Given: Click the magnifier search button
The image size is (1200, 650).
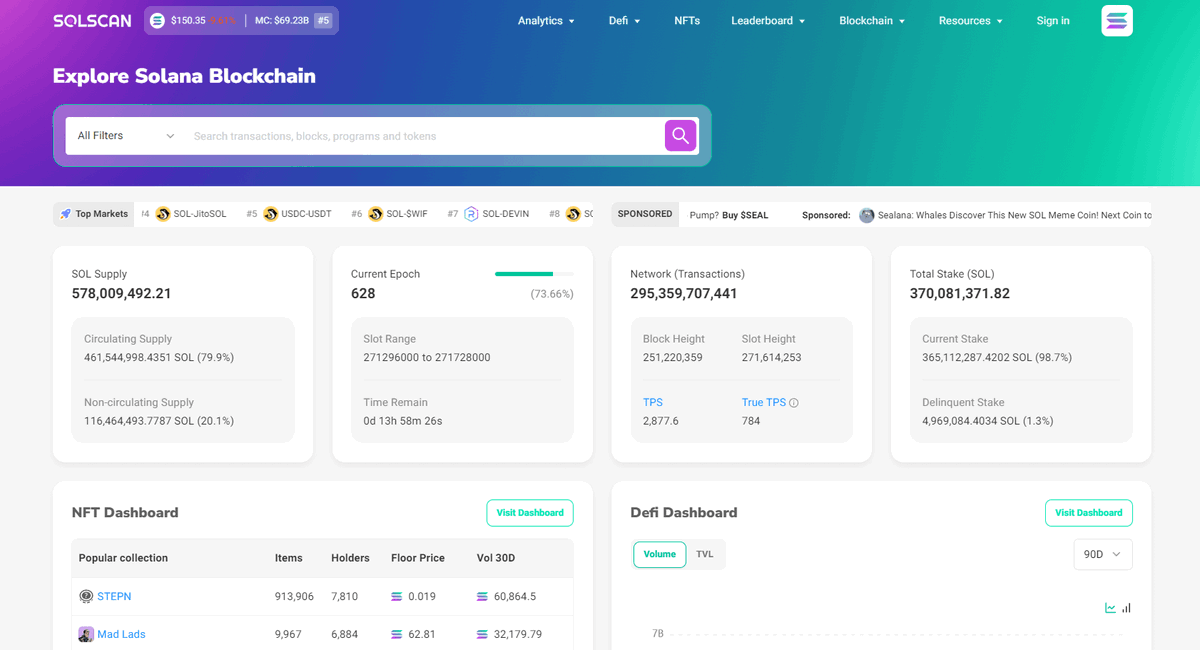Looking at the screenshot, I should 680,136.
